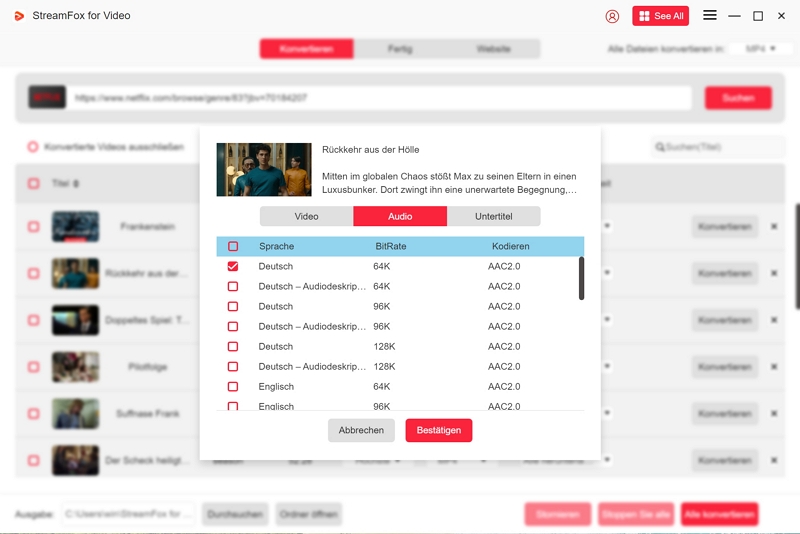Check the Deutsch 128K audio track
This screenshot has width=800, height=534.
tap(233, 346)
